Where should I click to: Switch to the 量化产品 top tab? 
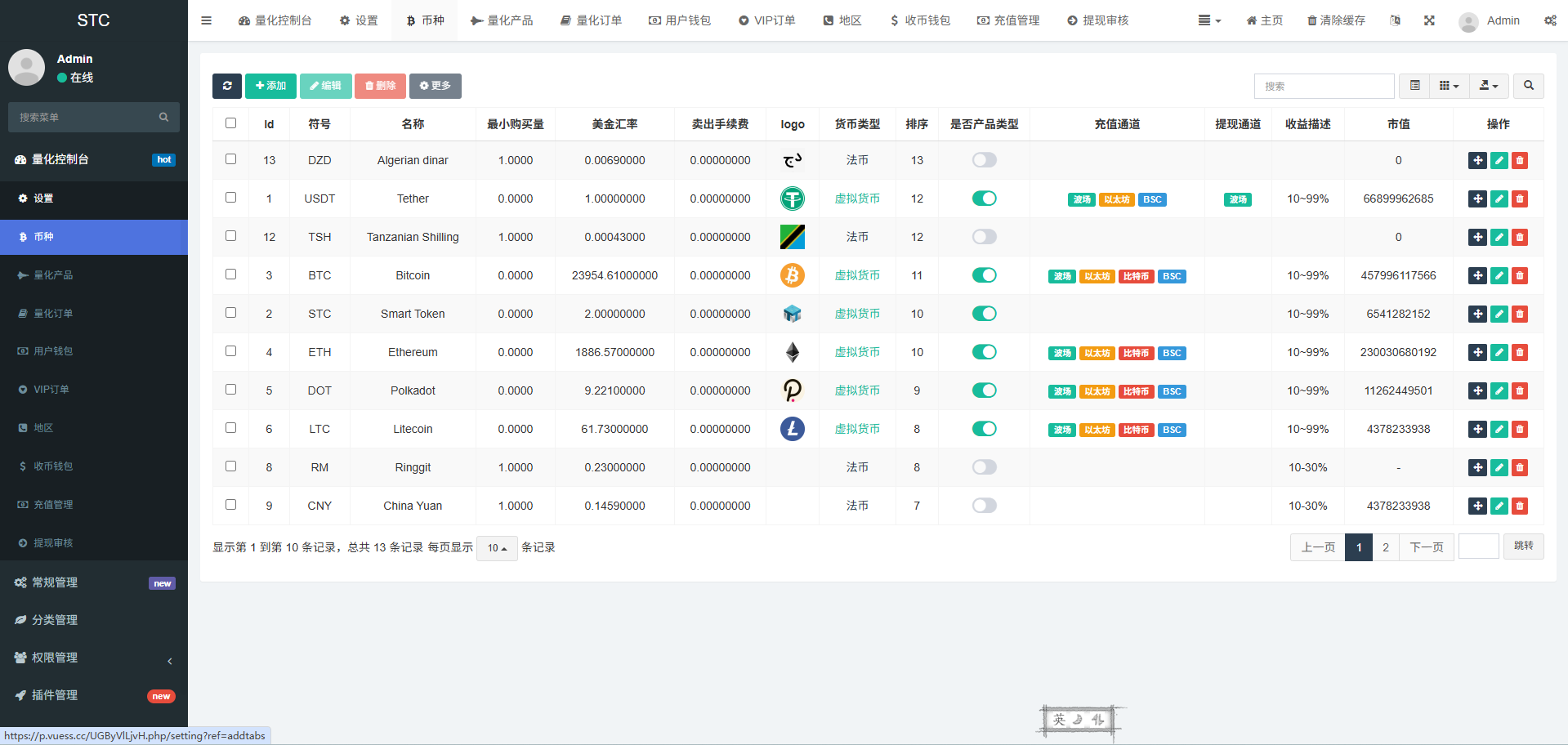click(x=502, y=20)
